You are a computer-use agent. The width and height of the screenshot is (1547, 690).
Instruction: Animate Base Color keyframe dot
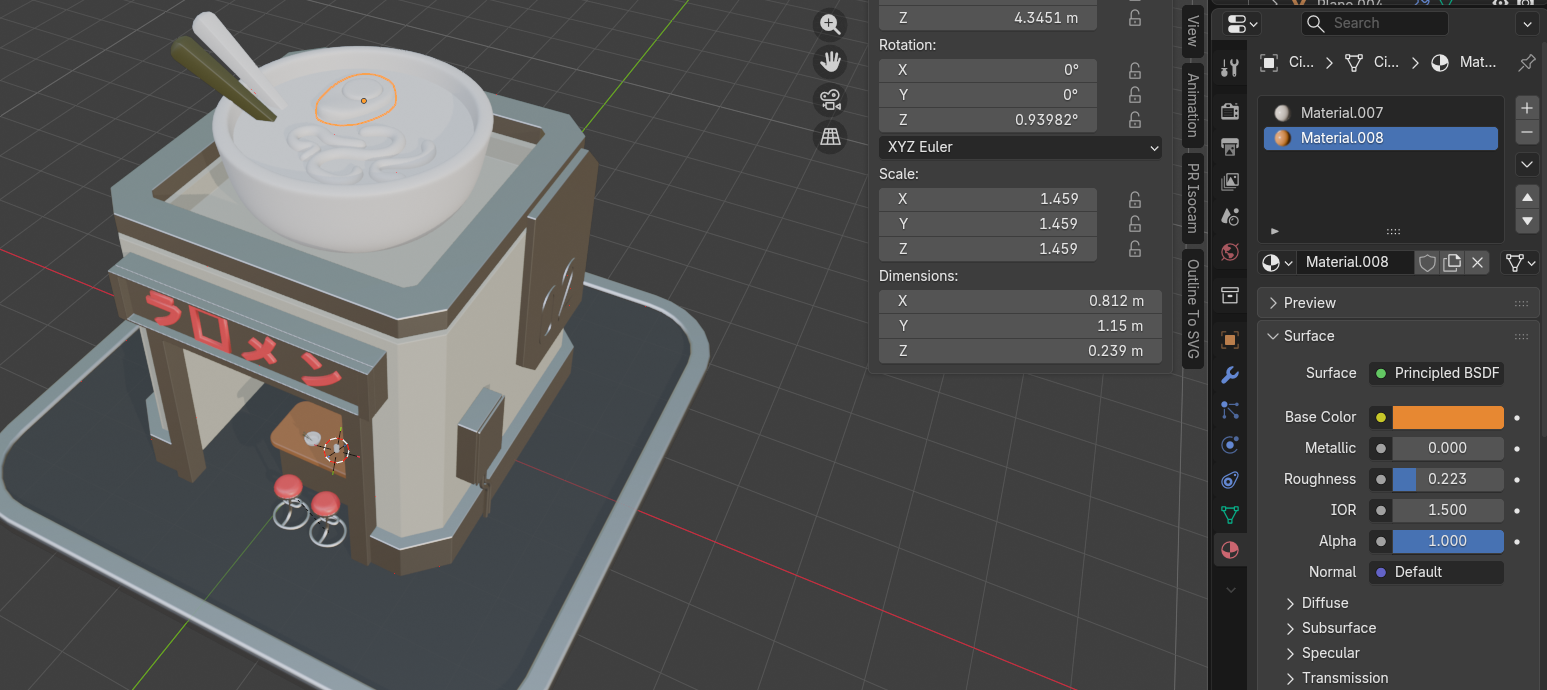pyautogui.click(x=1517, y=417)
